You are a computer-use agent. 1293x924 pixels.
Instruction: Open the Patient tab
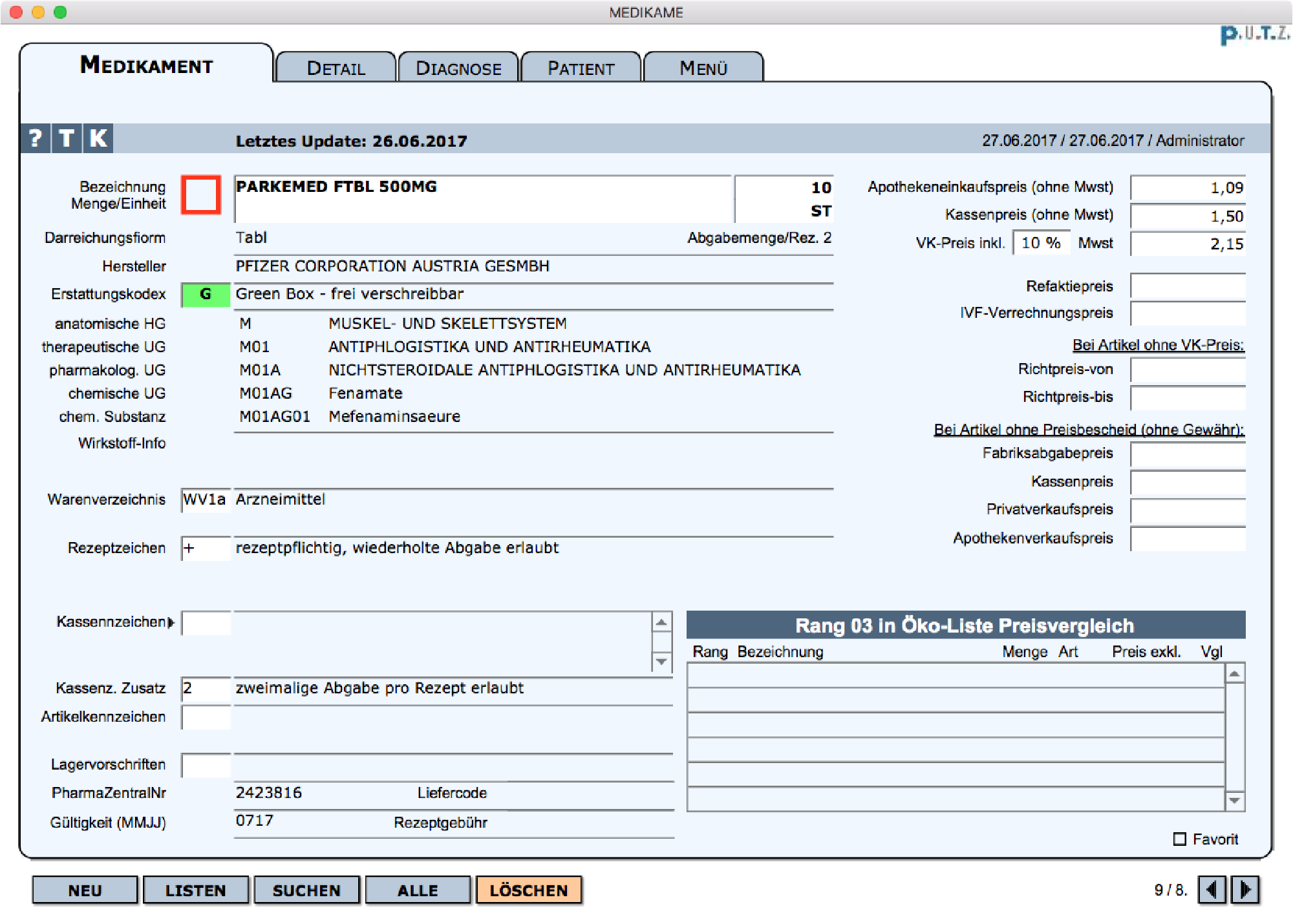click(581, 68)
